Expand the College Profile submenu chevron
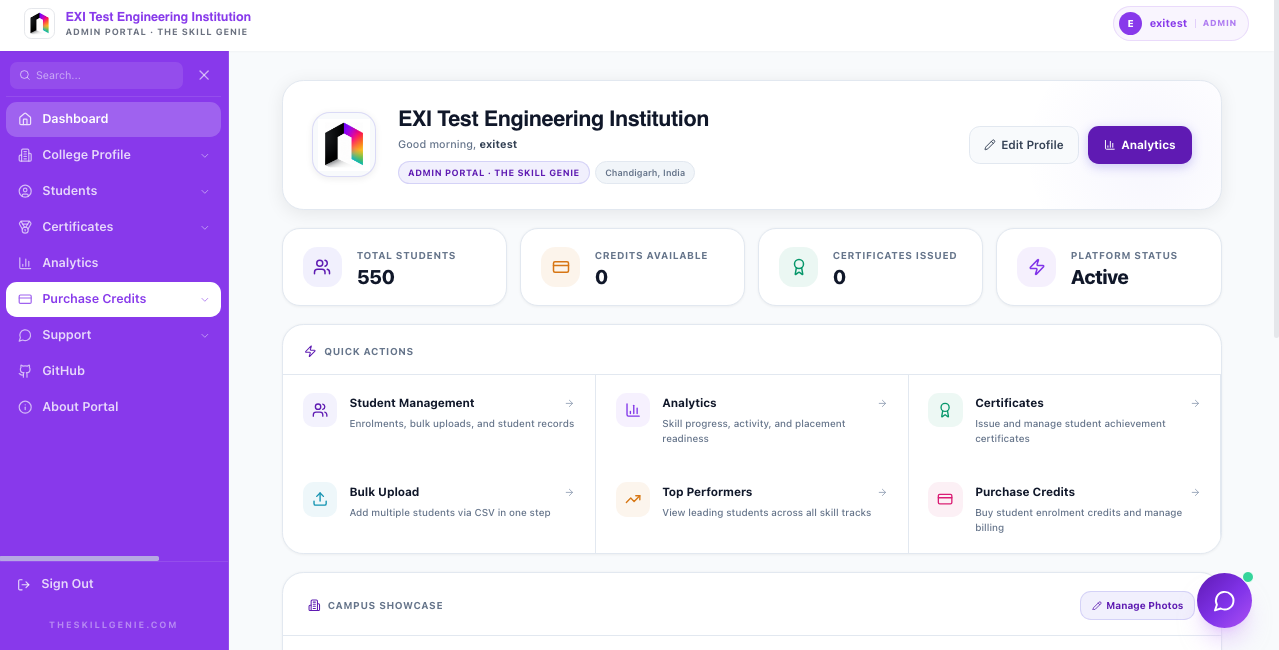 pos(204,155)
